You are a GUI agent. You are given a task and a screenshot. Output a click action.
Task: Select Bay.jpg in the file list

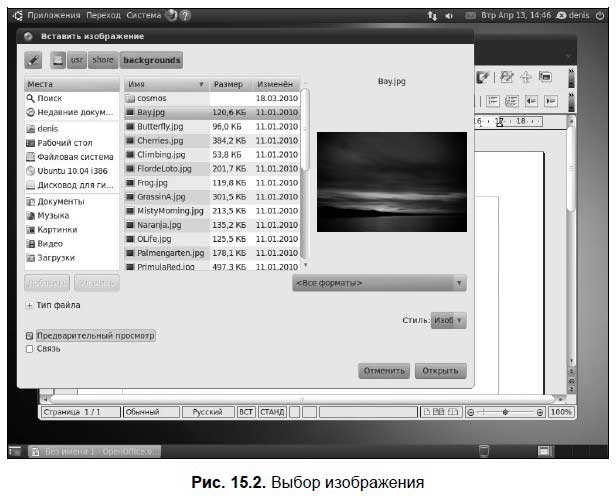click(212, 112)
